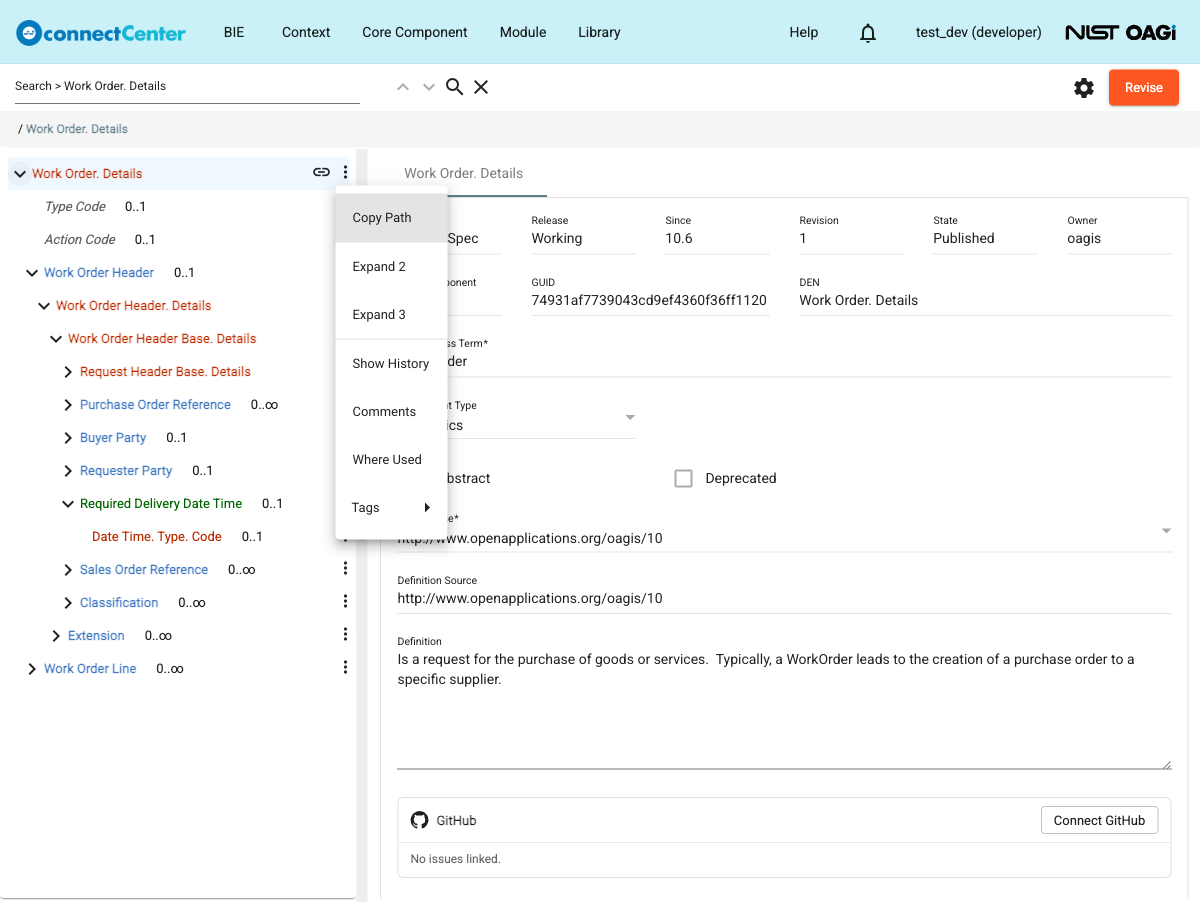This screenshot has height=913, width=1200.
Task: Select the Purchase Order Reference tree item
Action: coord(155,405)
